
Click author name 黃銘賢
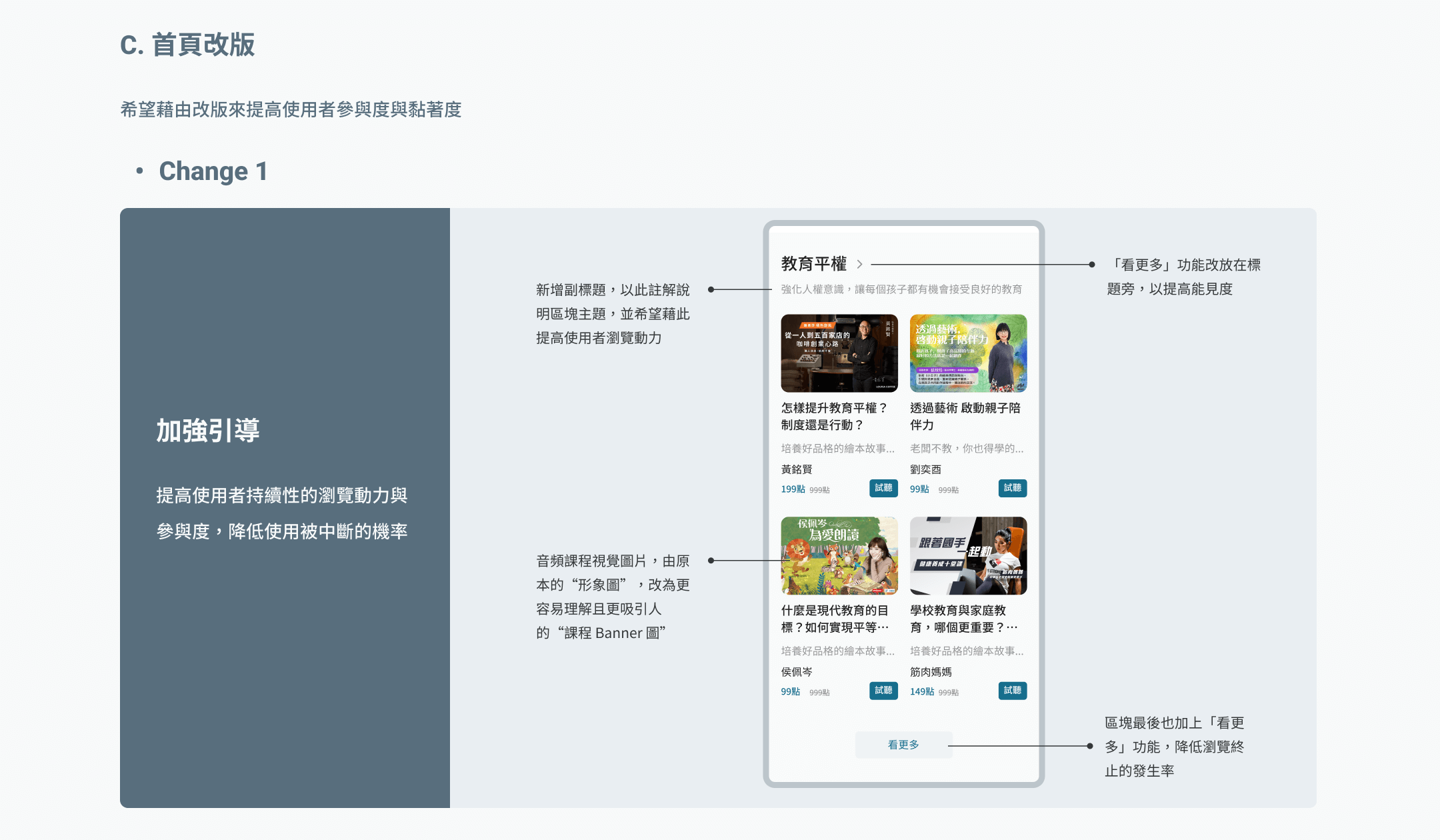coord(797,469)
